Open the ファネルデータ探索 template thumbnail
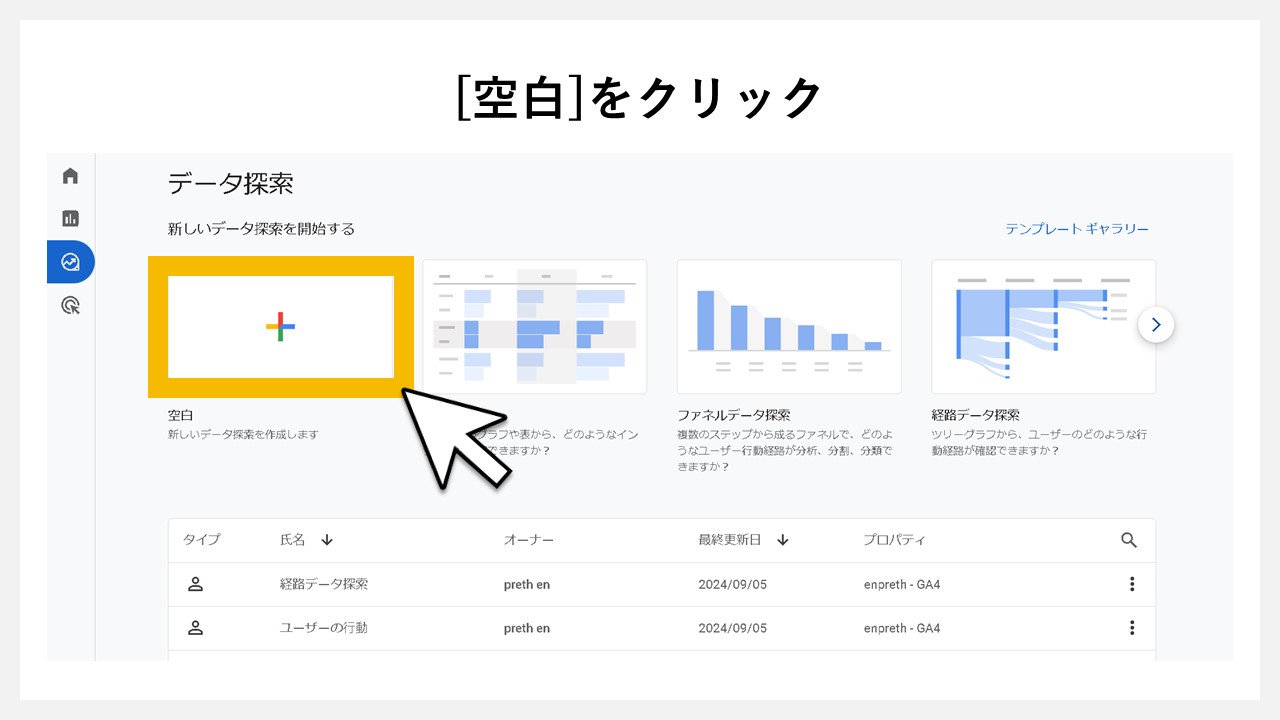 coord(789,326)
